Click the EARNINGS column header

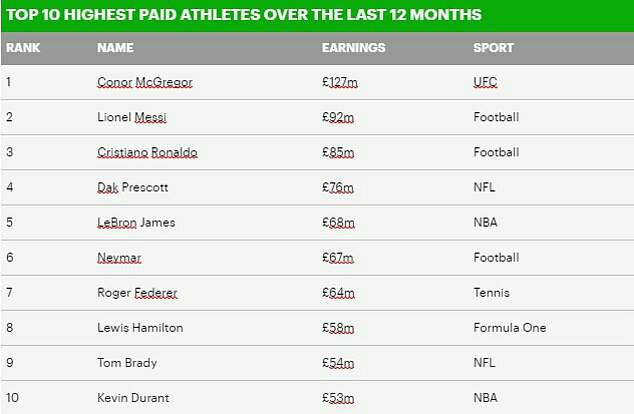coord(353,48)
